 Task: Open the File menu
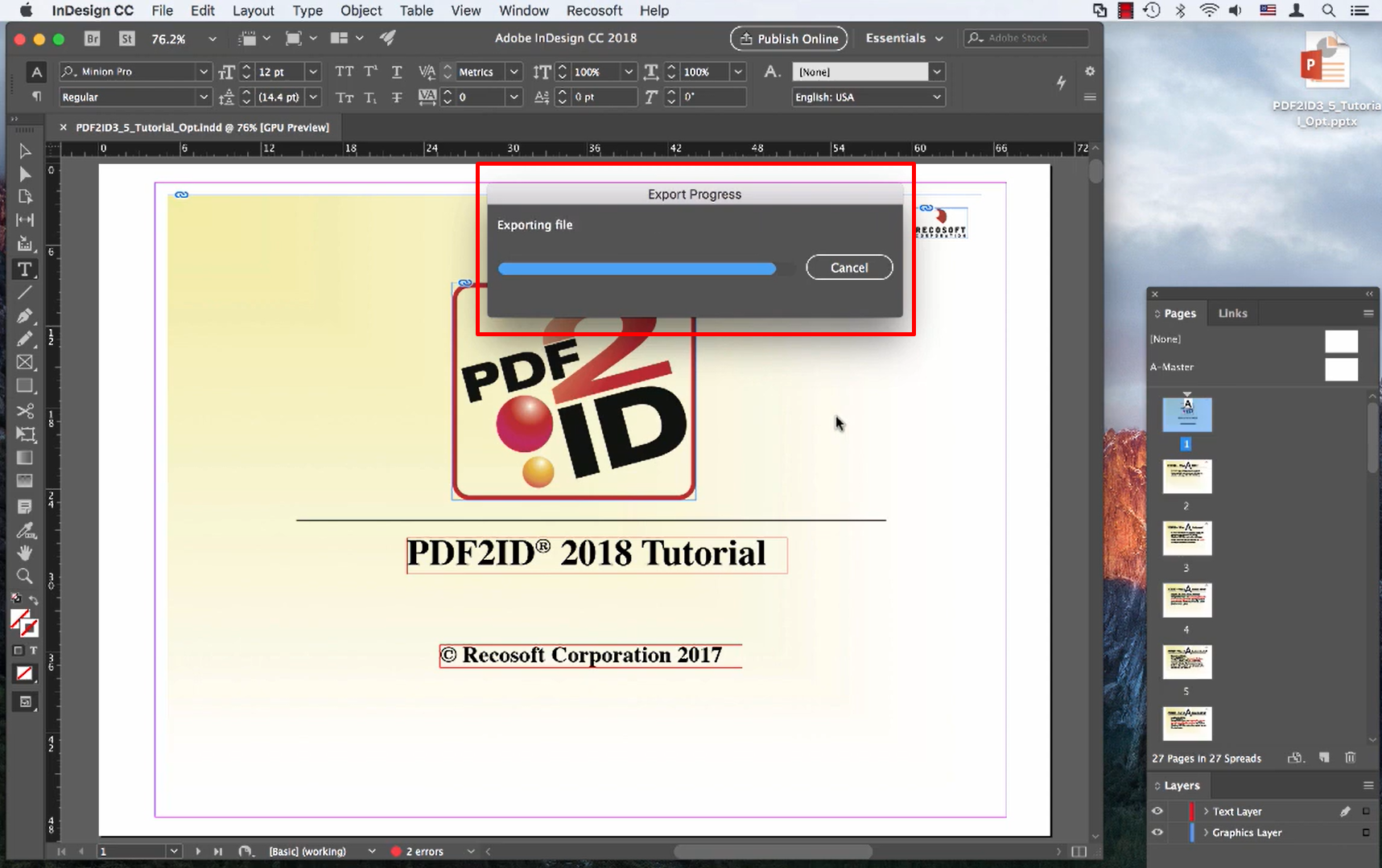(163, 10)
